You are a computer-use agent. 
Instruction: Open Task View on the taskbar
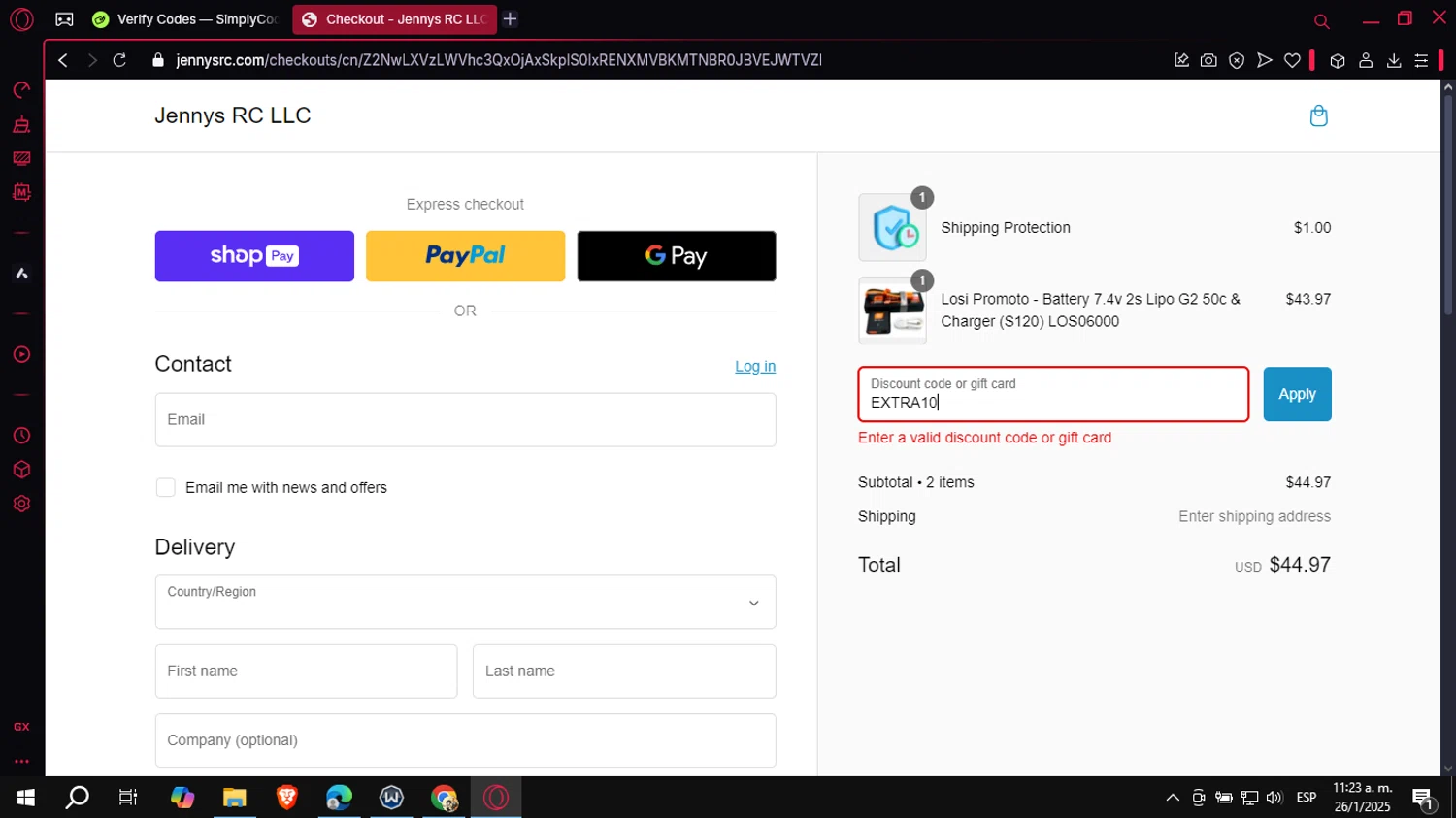128,798
